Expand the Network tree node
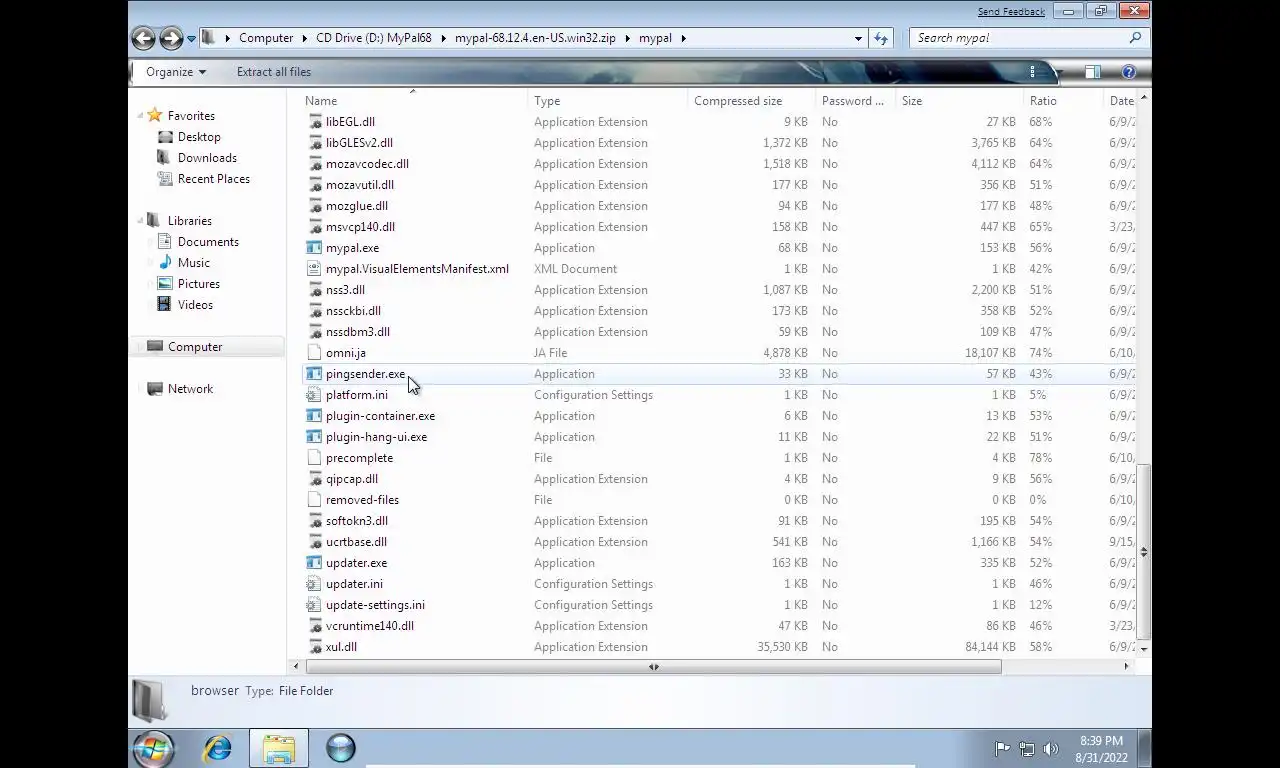Image resolution: width=1280 pixels, height=768 pixels. pos(140,389)
